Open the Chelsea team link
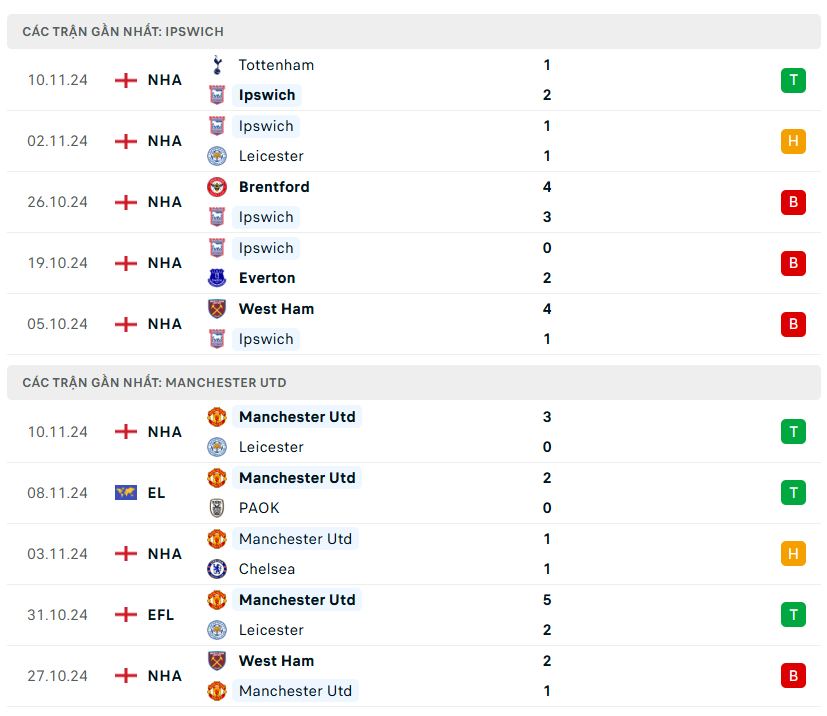The height and width of the screenshot is (716, 827). pos(268,569)
